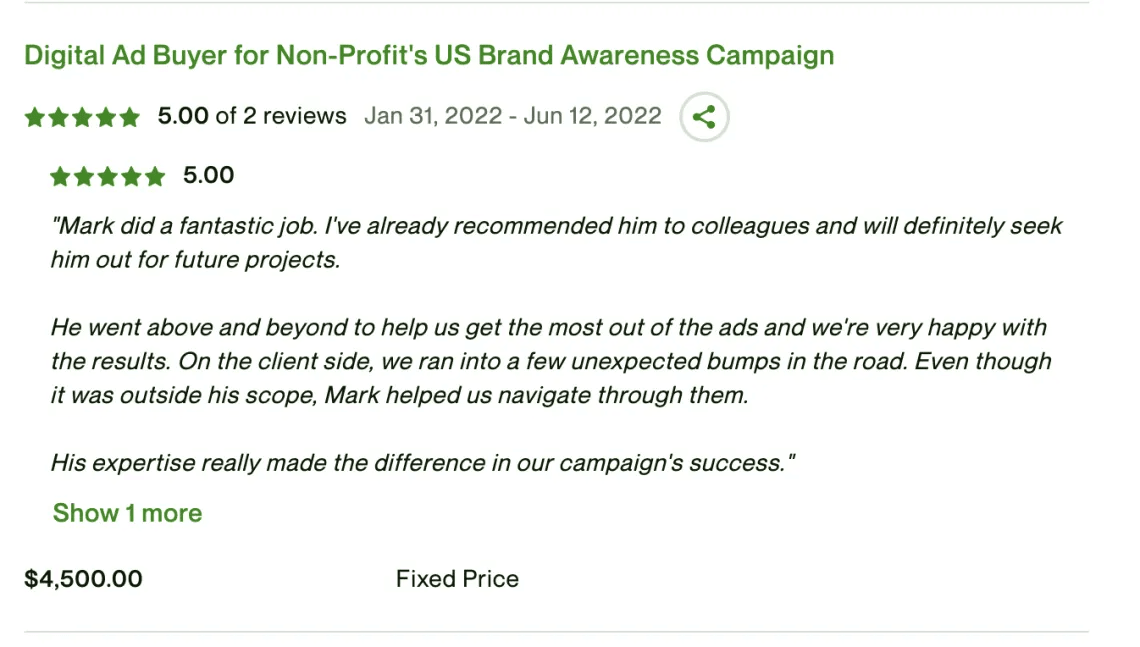Screen dimensions: 1140x647
Task: Click the "His expertise really made the difference" sentence
Action: point(423,462)
